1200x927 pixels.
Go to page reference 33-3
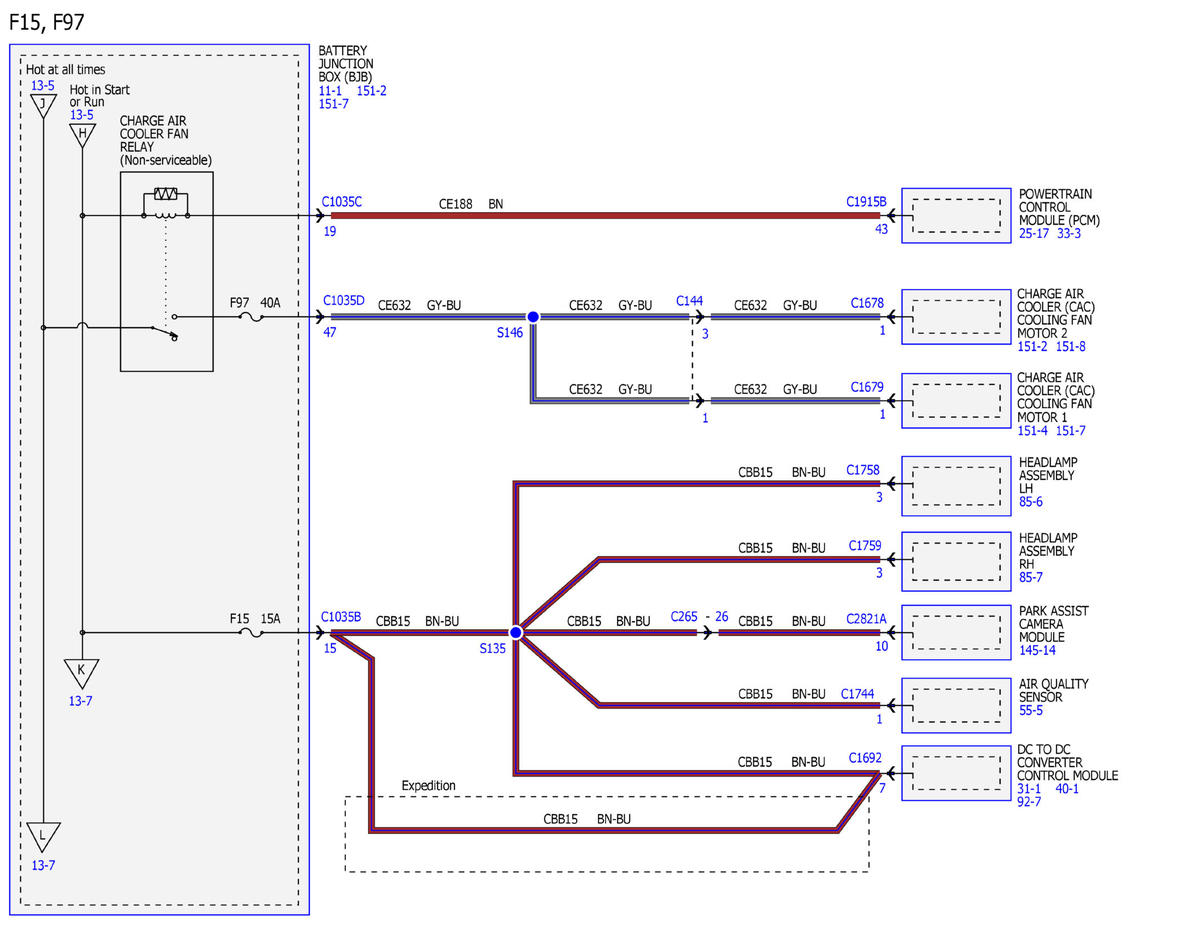point(1069,233)
